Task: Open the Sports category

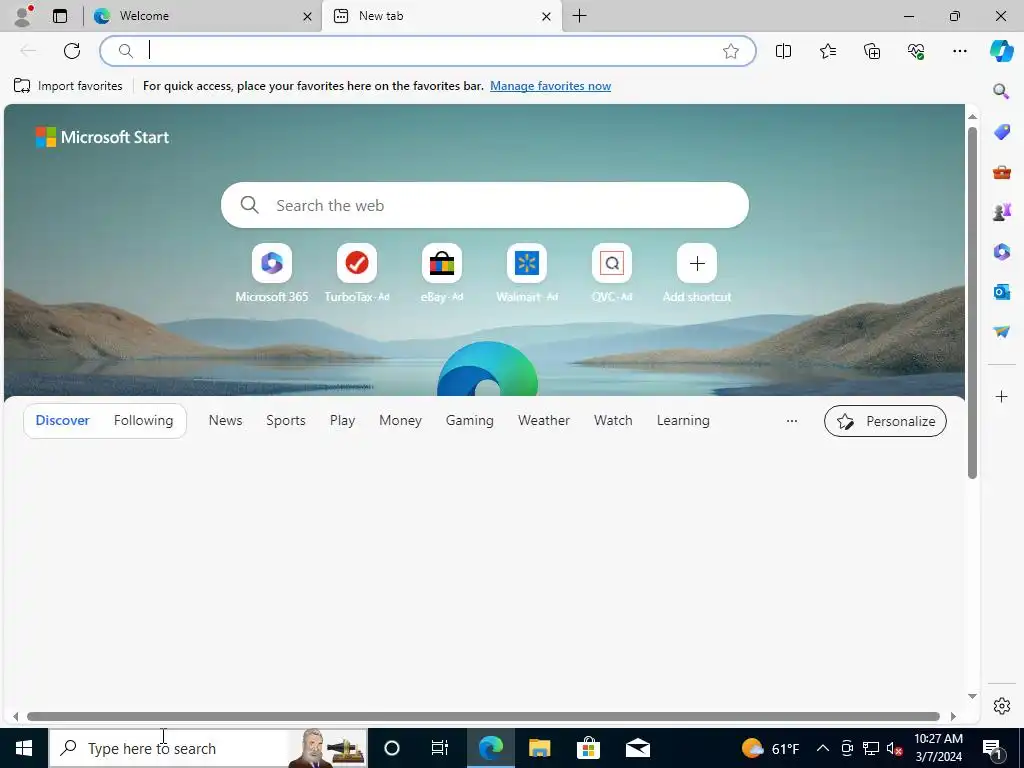Action: coord(285,421)
